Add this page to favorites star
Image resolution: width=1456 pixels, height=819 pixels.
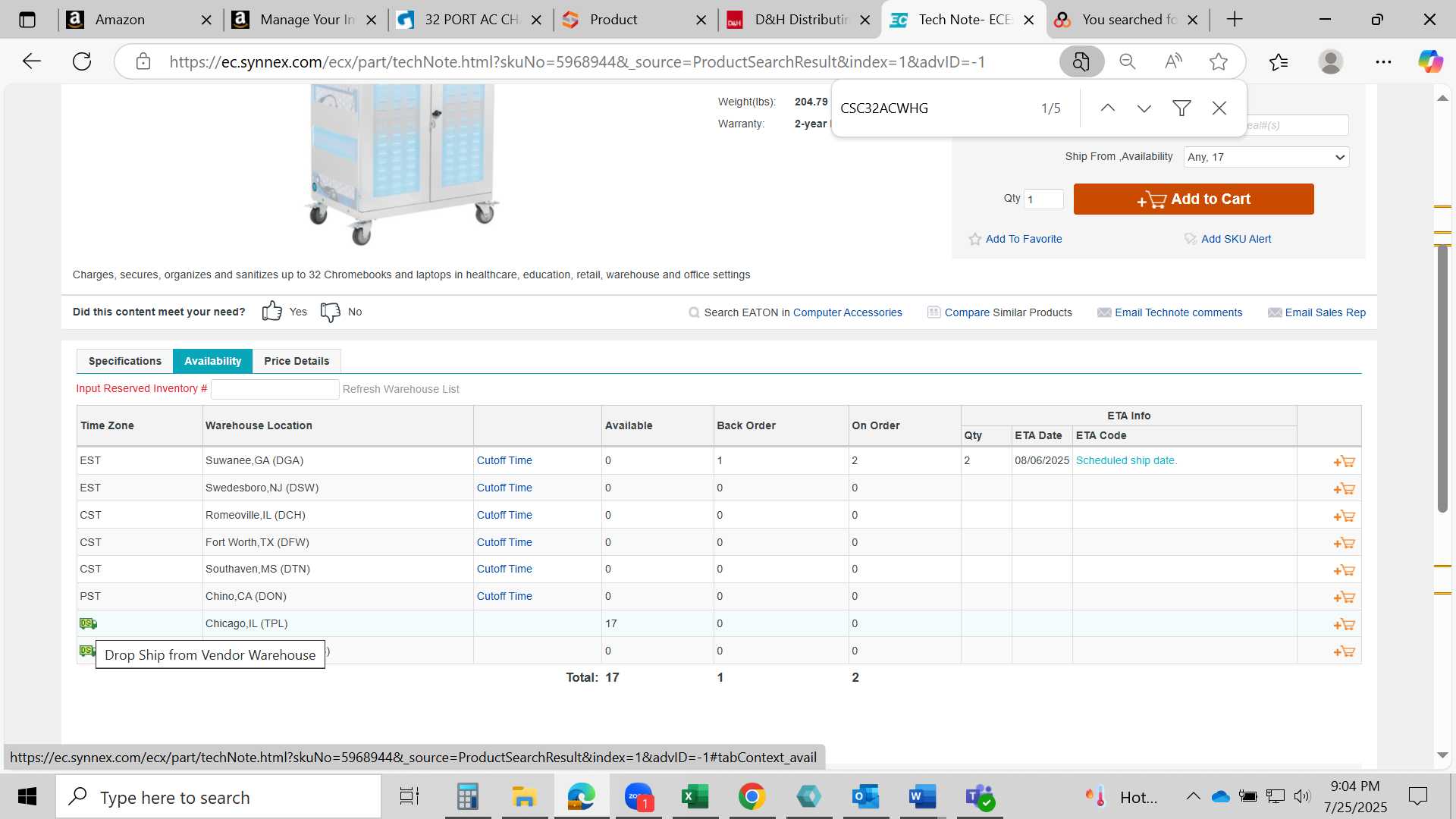[x=1219, y=61]
